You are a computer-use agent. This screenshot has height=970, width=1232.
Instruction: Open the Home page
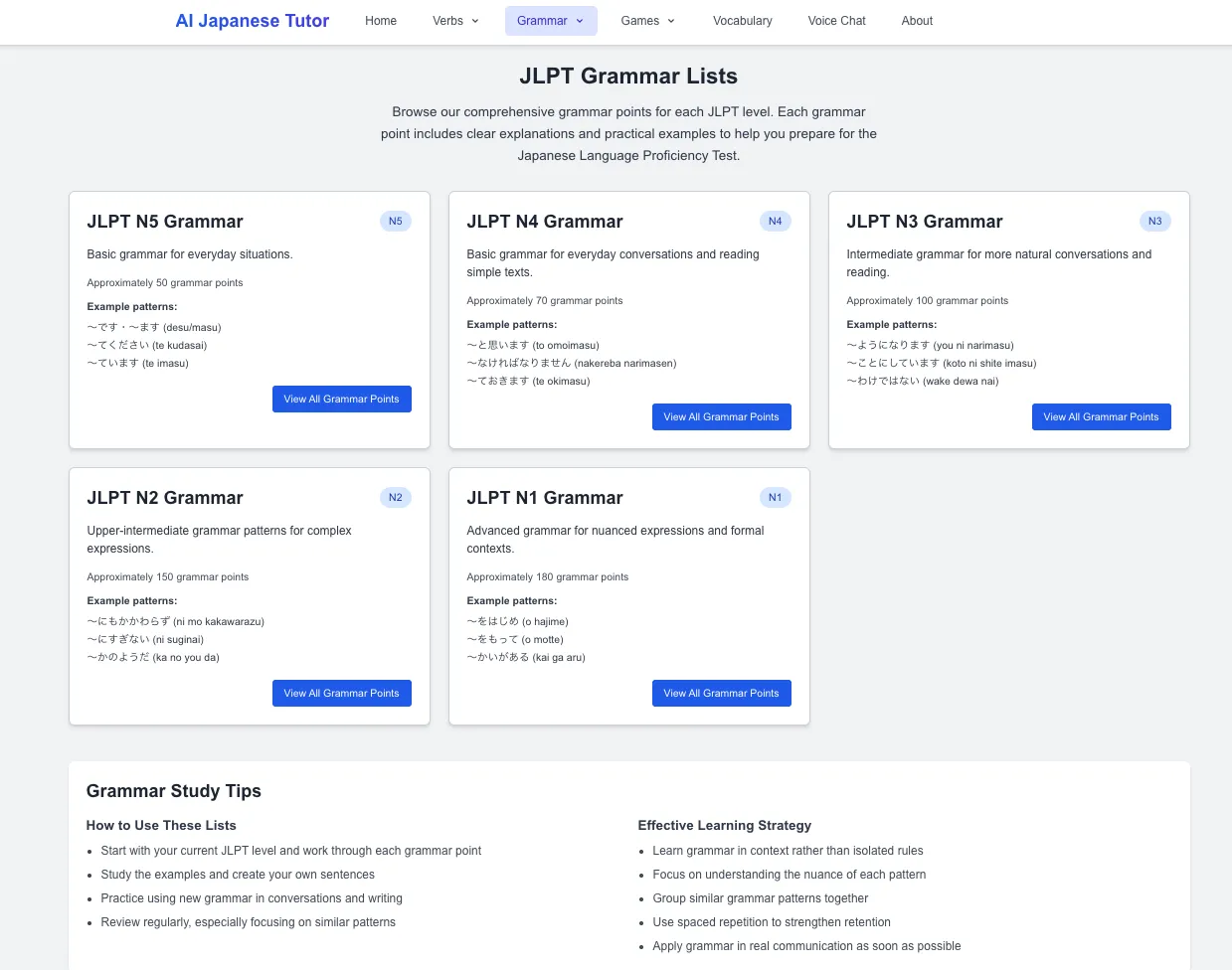381,21
